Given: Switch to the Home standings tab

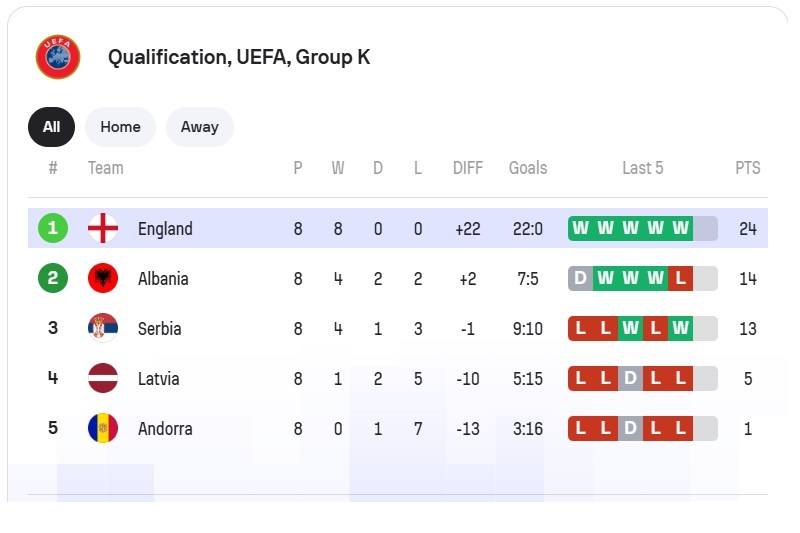Looking at the screenshot, I should tap(120, 127).
